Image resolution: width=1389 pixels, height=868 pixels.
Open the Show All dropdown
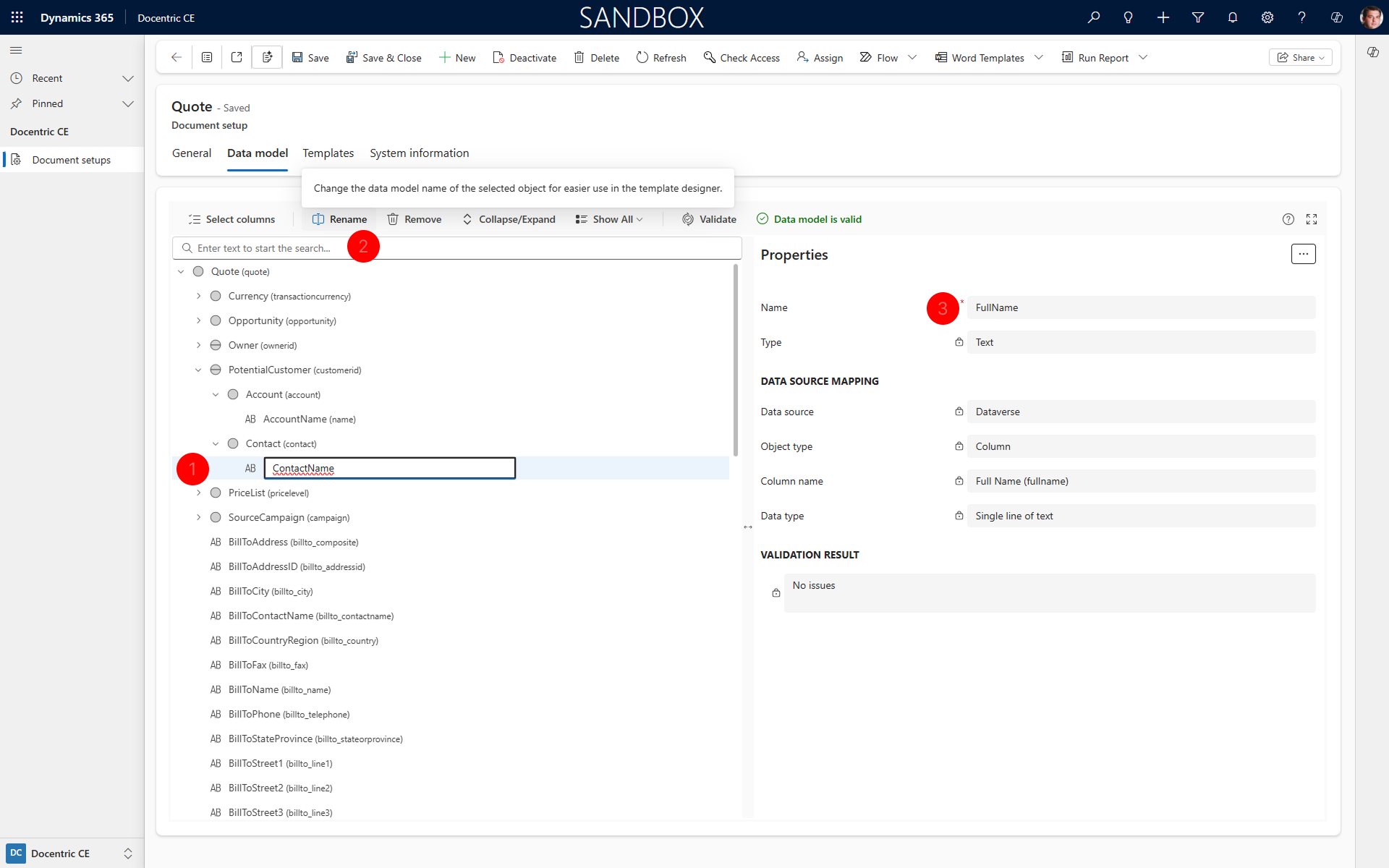(609, 219)
